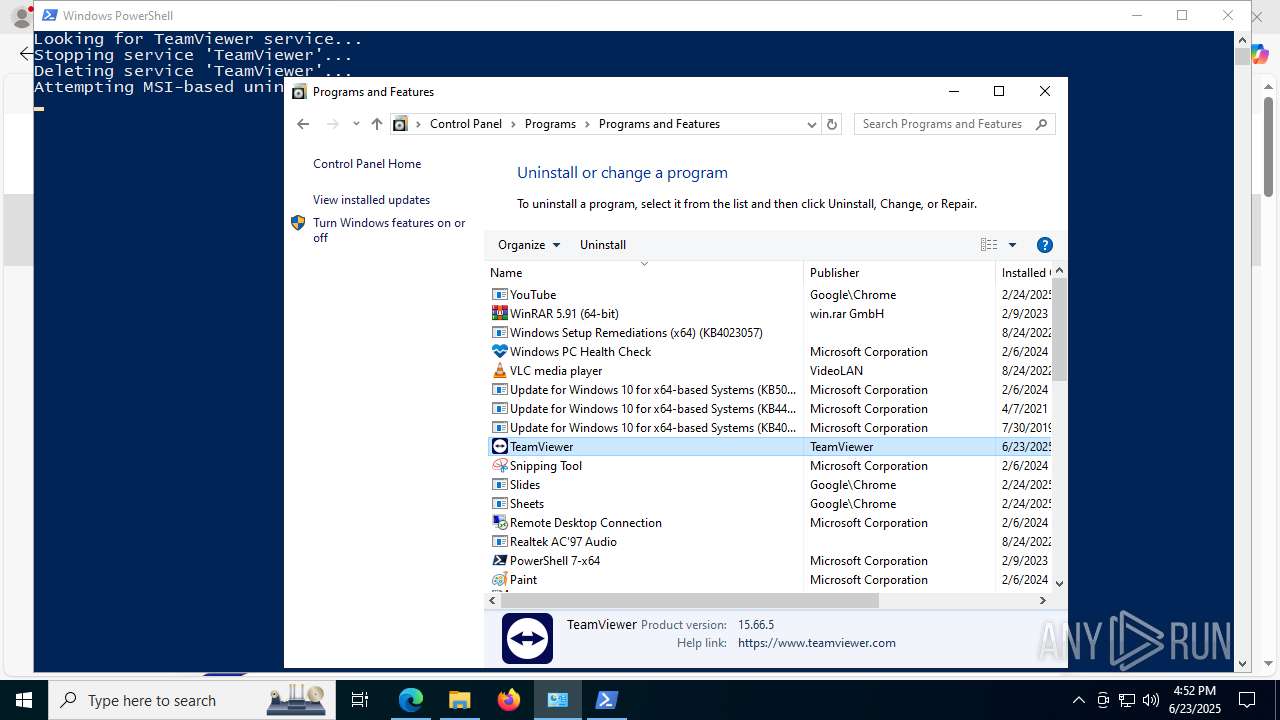
Task: Open the Control Panel Home link
Action: tap(367, 164)
